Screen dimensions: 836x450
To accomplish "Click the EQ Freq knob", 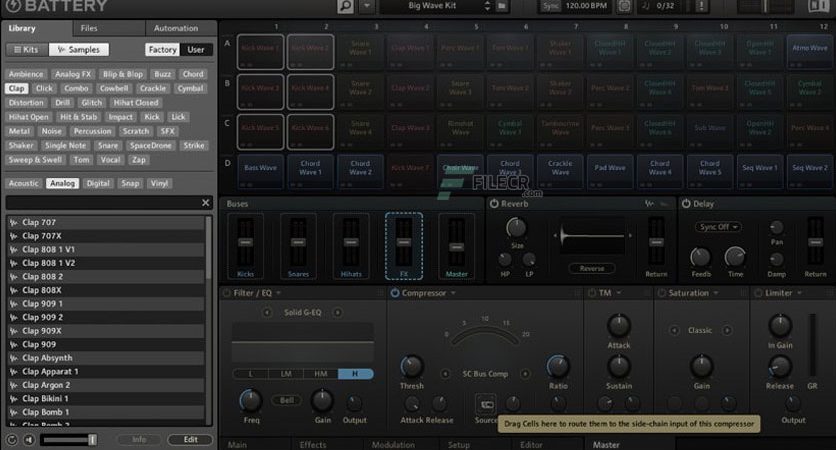I will tap(251, 400).
